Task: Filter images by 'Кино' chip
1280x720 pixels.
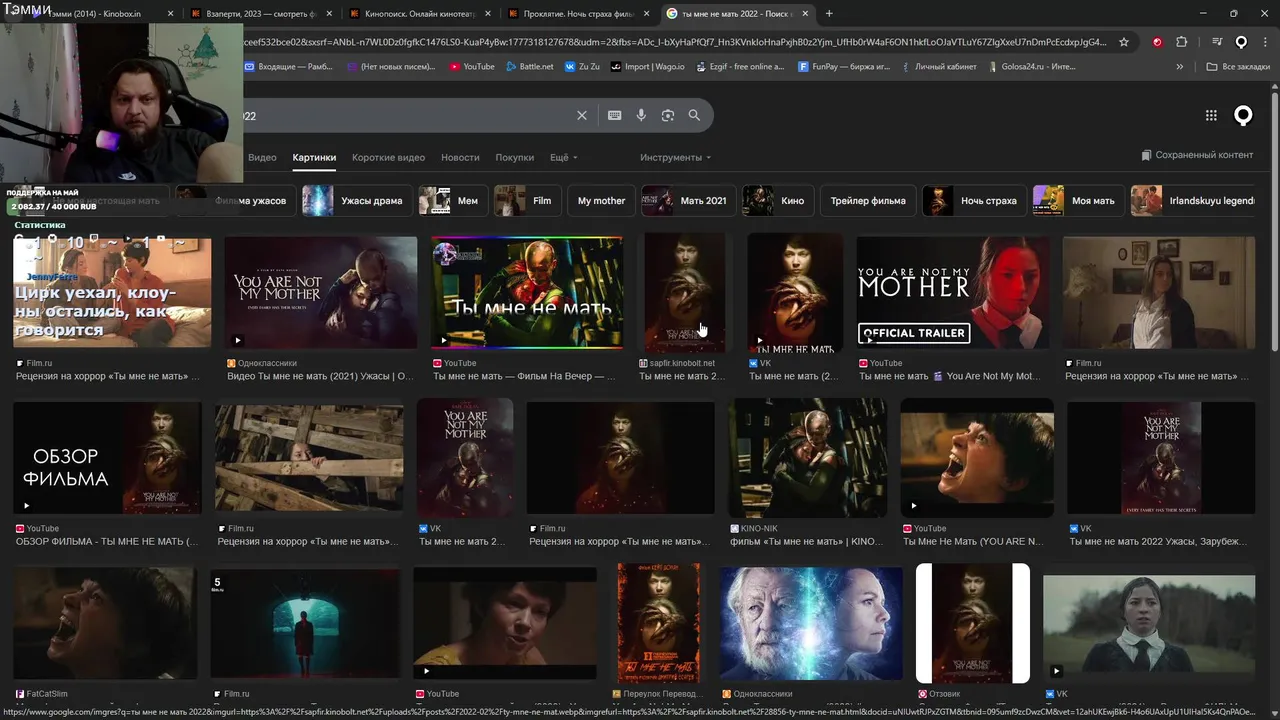Action: pyautogui.click(x=778, y=200)
